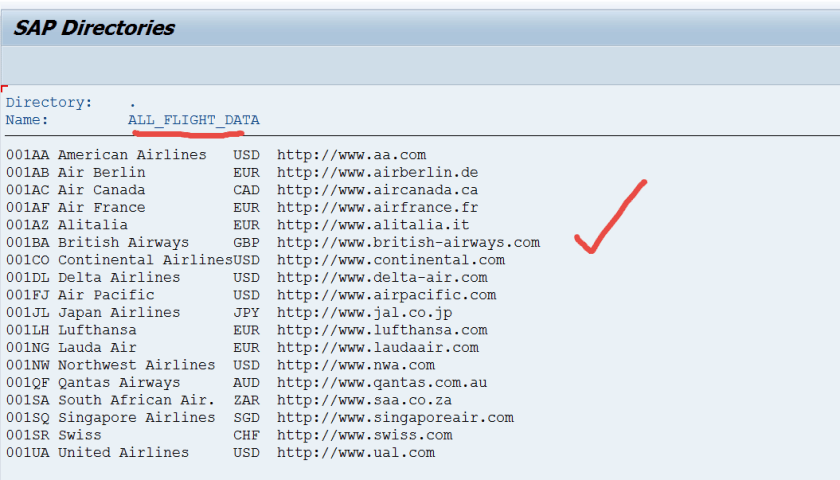Select the British Airways row name
Image resolution: width=840 pixels, height=480 pixels.
click(x=124, y=243)
